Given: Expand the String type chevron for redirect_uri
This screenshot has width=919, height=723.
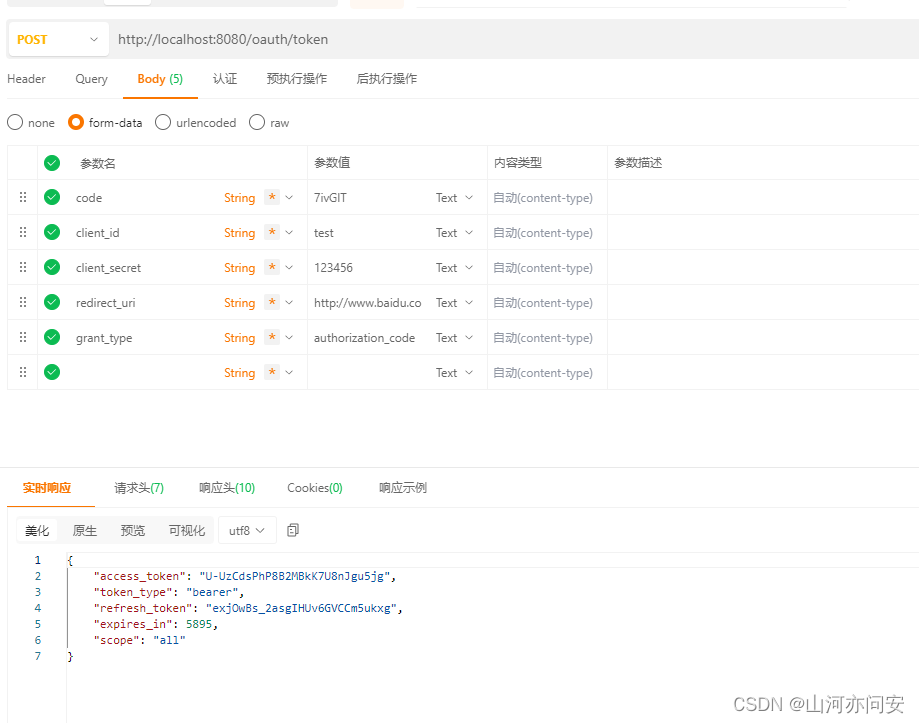Looking at the screenshot, I should tap(289, 303).
